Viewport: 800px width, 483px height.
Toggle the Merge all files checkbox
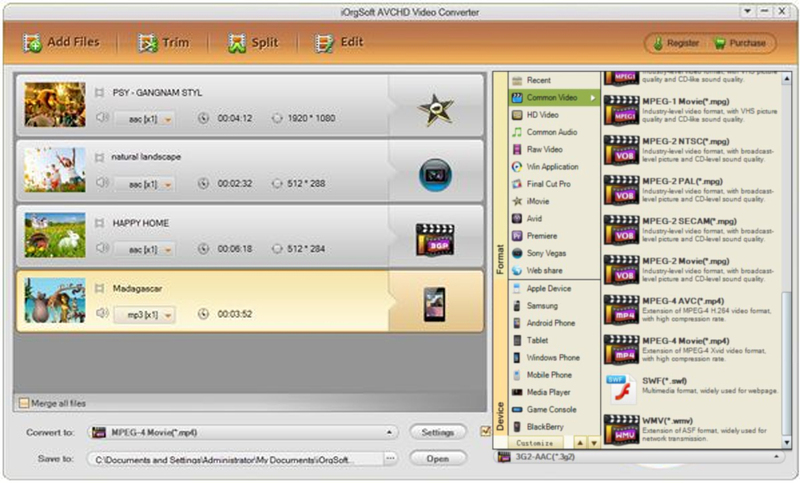click(23, 403)
